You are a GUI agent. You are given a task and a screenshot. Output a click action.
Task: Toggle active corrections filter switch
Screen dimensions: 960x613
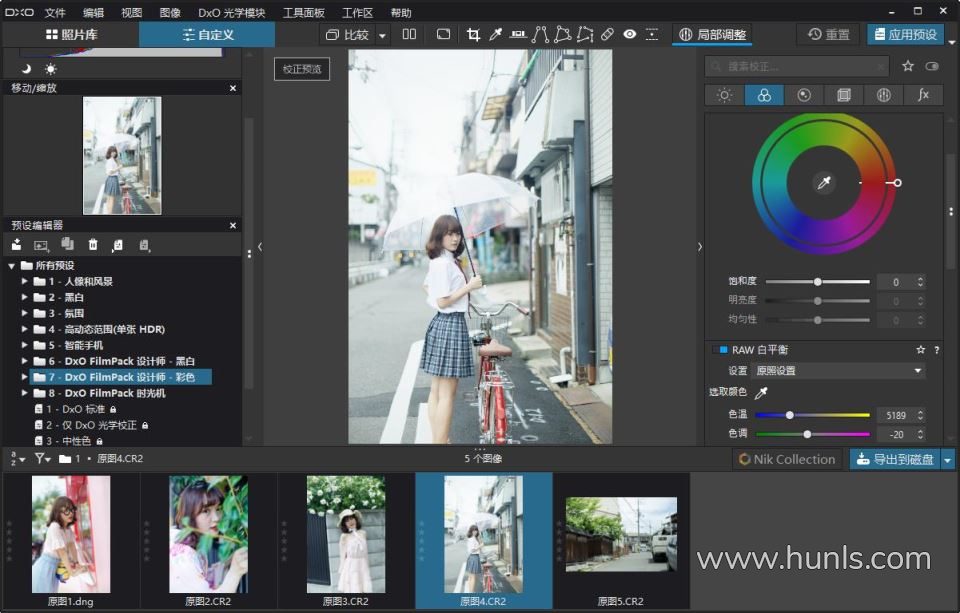click(x=932, y=66)
